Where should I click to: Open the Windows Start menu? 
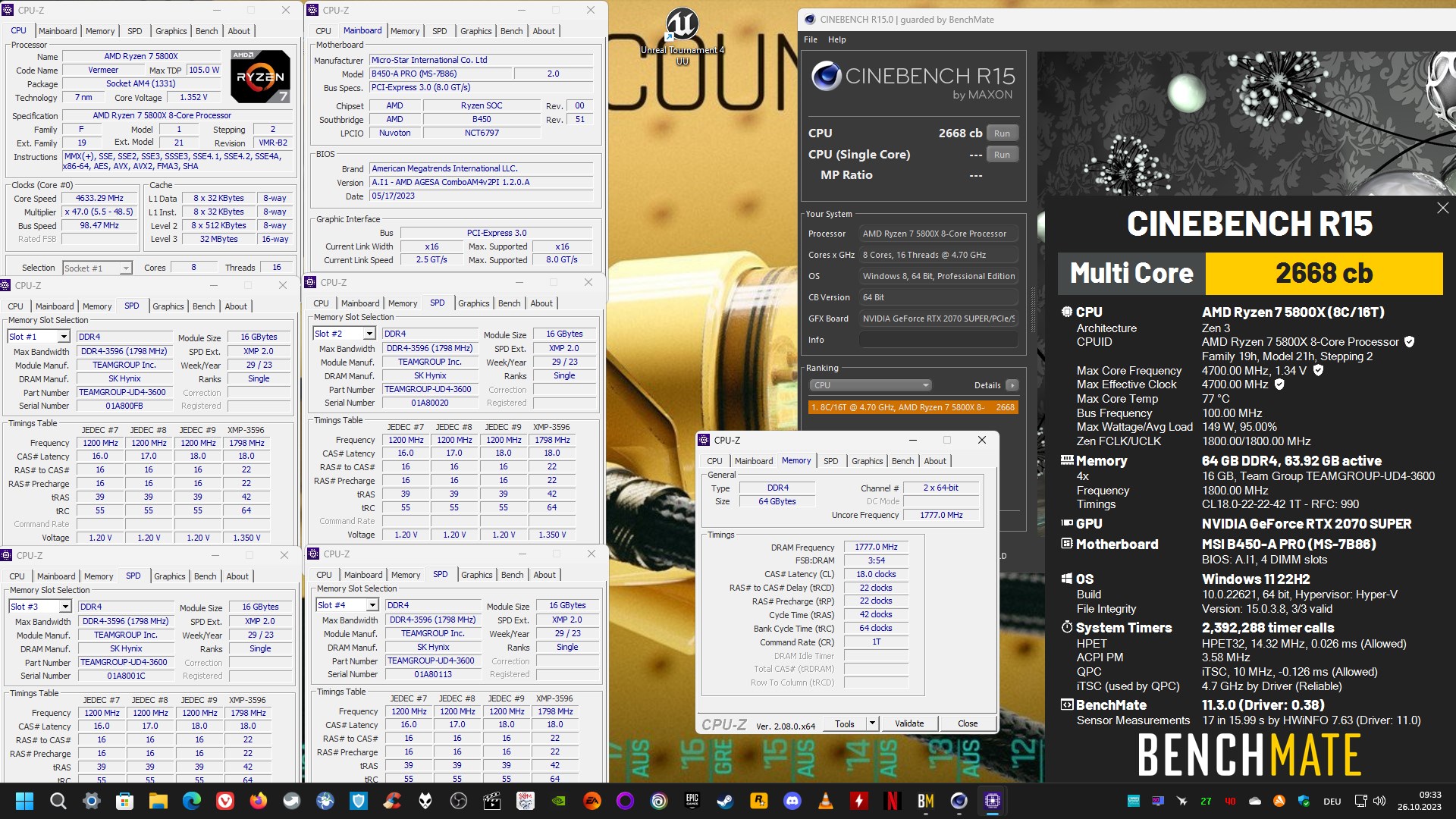click(x=24, y=801)
